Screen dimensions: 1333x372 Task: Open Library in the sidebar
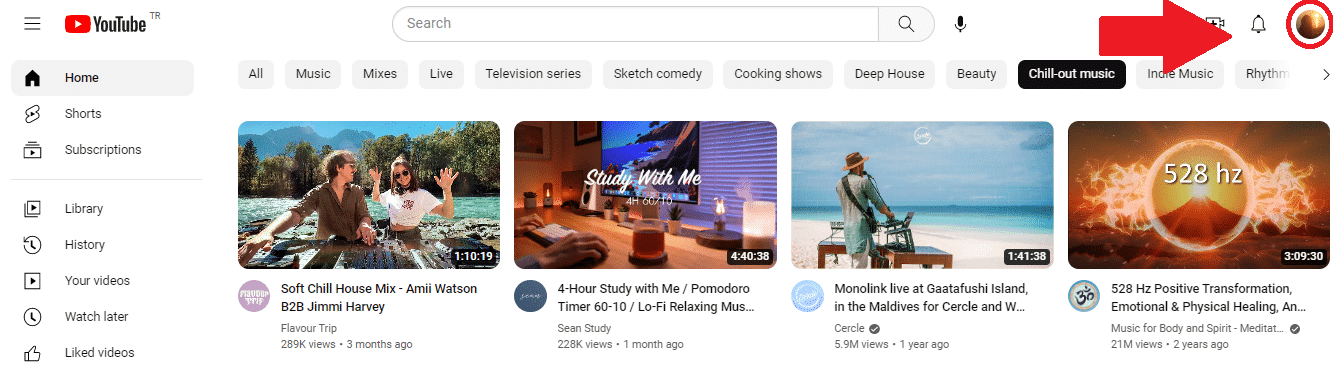click(103, 209)
